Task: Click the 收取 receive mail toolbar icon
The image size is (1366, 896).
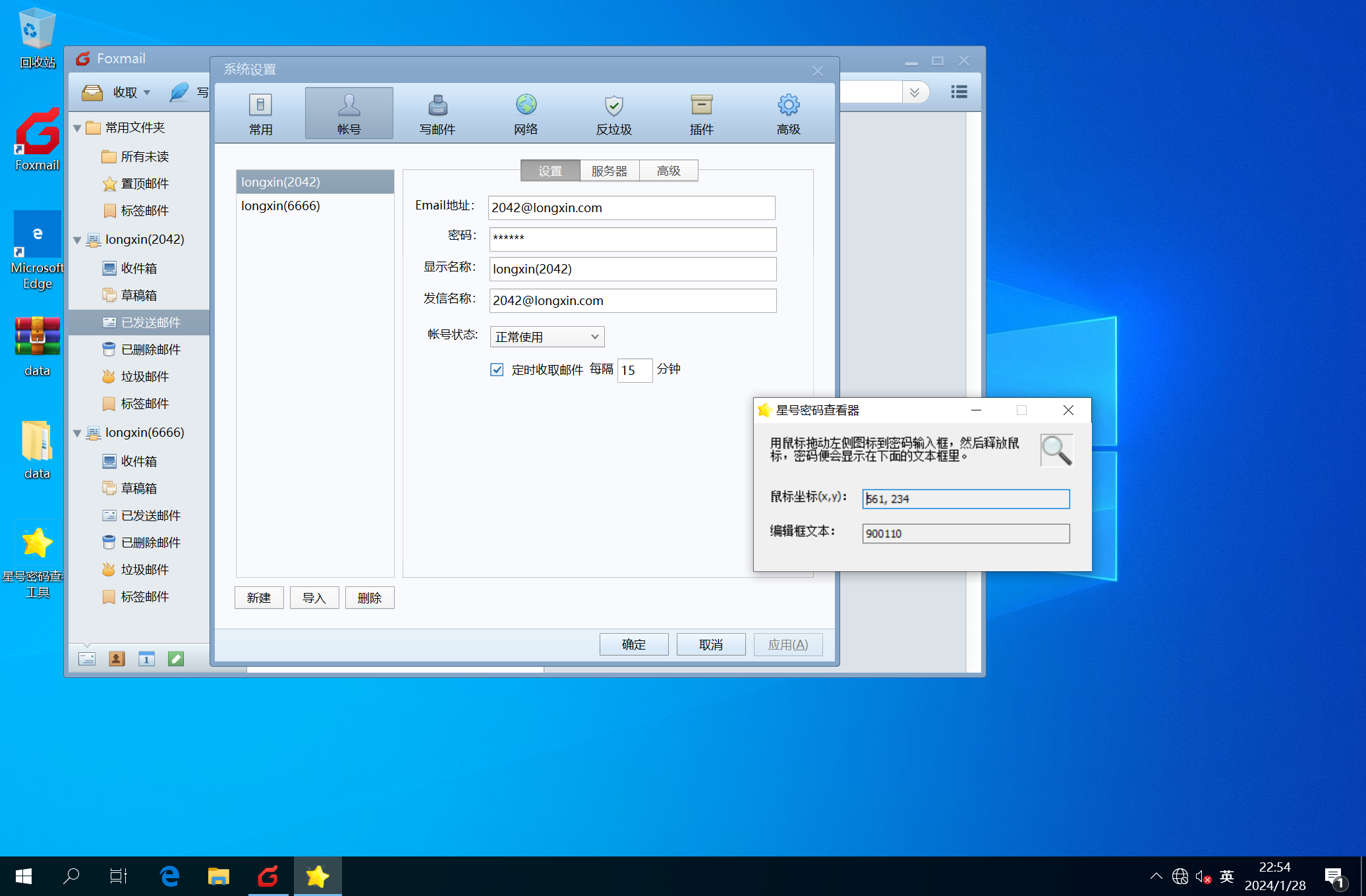Action: coord(92,92)
